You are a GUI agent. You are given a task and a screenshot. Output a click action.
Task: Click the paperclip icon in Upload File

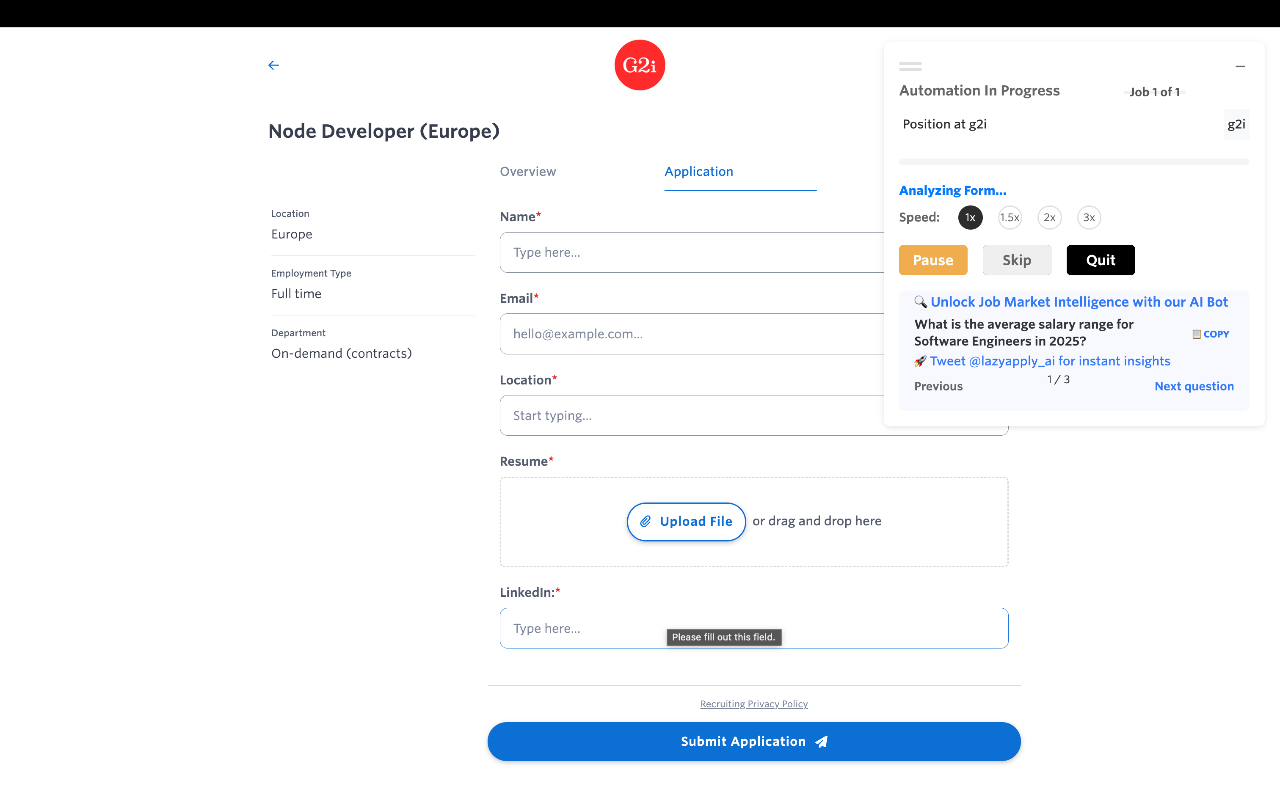646,522
